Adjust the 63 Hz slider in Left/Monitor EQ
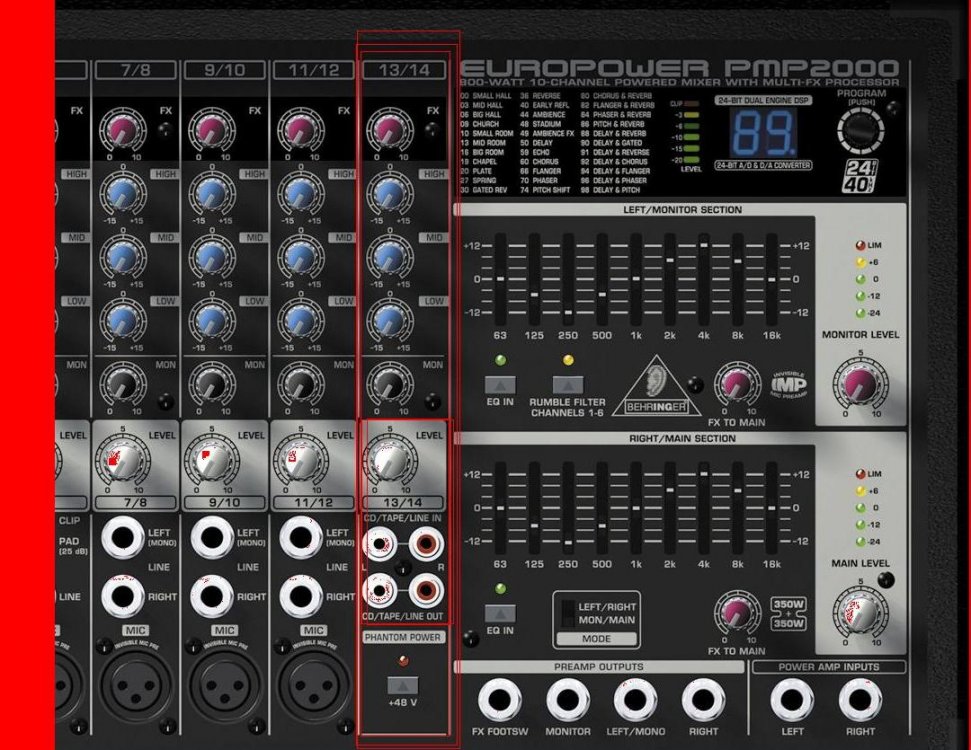 [500, 279]
